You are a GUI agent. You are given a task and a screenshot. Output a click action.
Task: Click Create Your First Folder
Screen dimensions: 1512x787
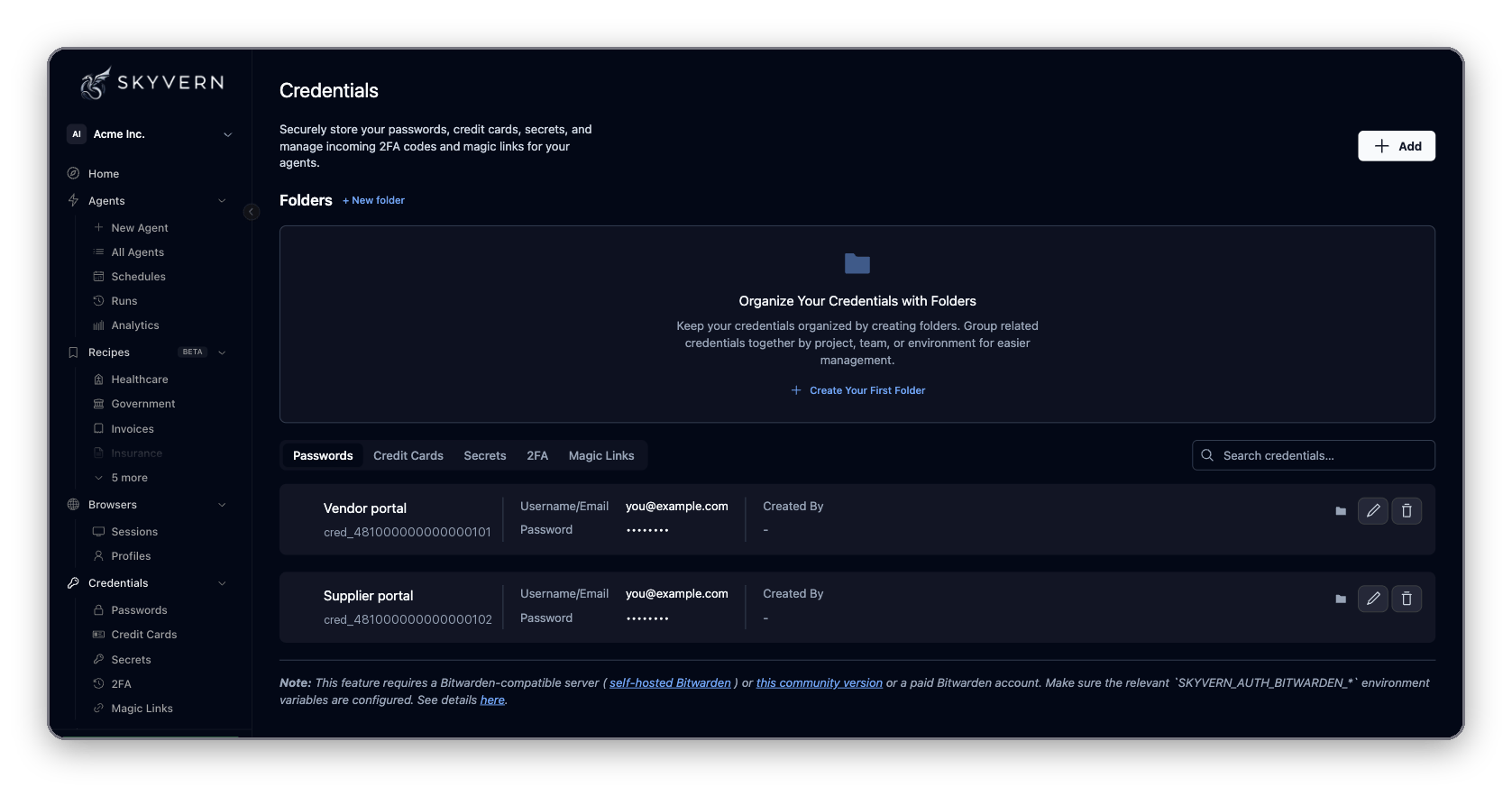coord(858,390)
